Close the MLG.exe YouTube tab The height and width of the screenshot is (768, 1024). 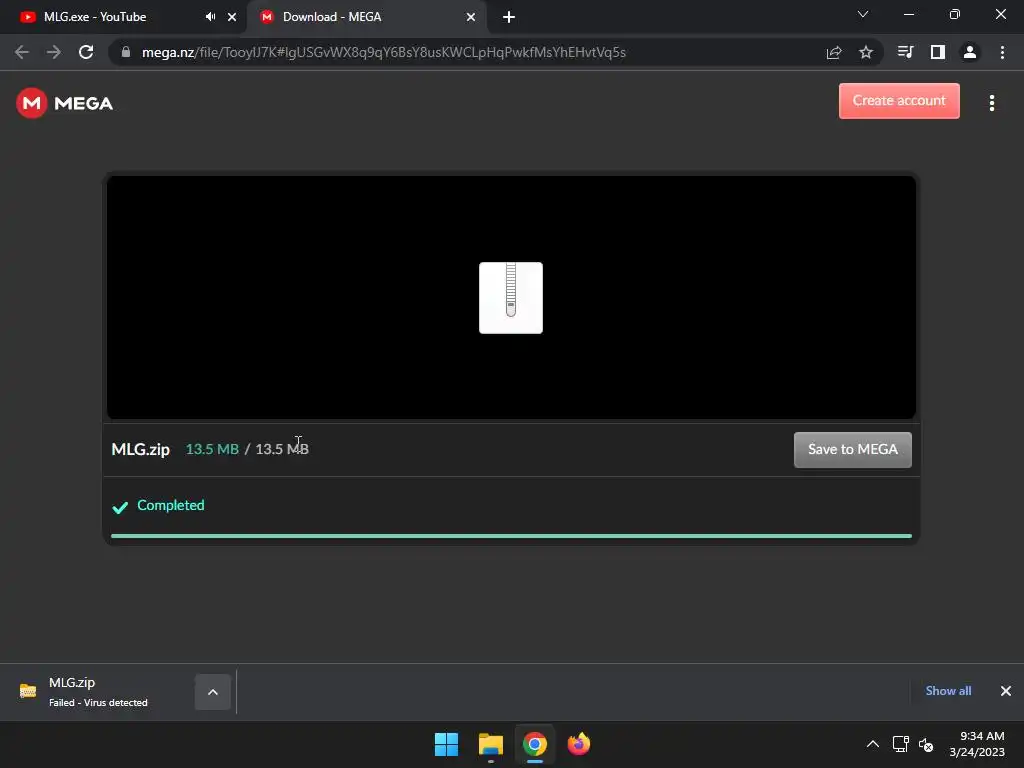click(x=232, y=17)
